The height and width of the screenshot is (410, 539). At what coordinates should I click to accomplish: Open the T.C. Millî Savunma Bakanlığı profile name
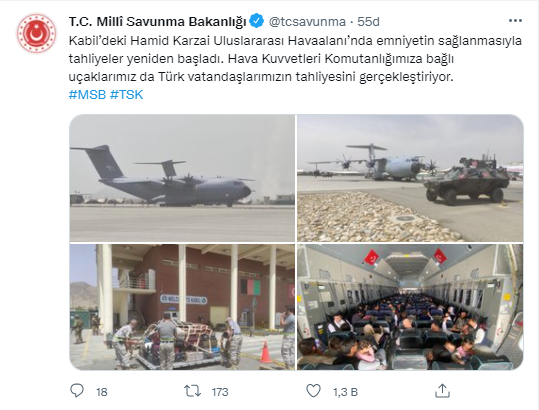tap(157, 22)
